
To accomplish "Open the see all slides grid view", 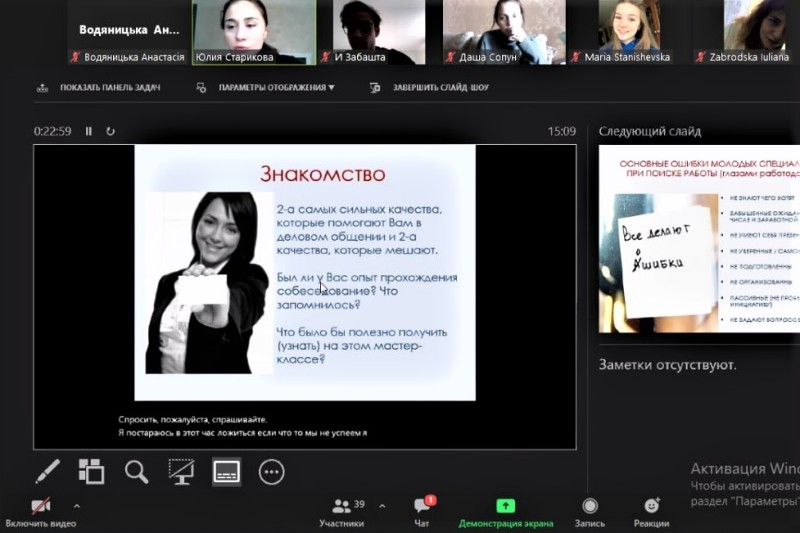I will pyautogui.click(x=91, y=471).
